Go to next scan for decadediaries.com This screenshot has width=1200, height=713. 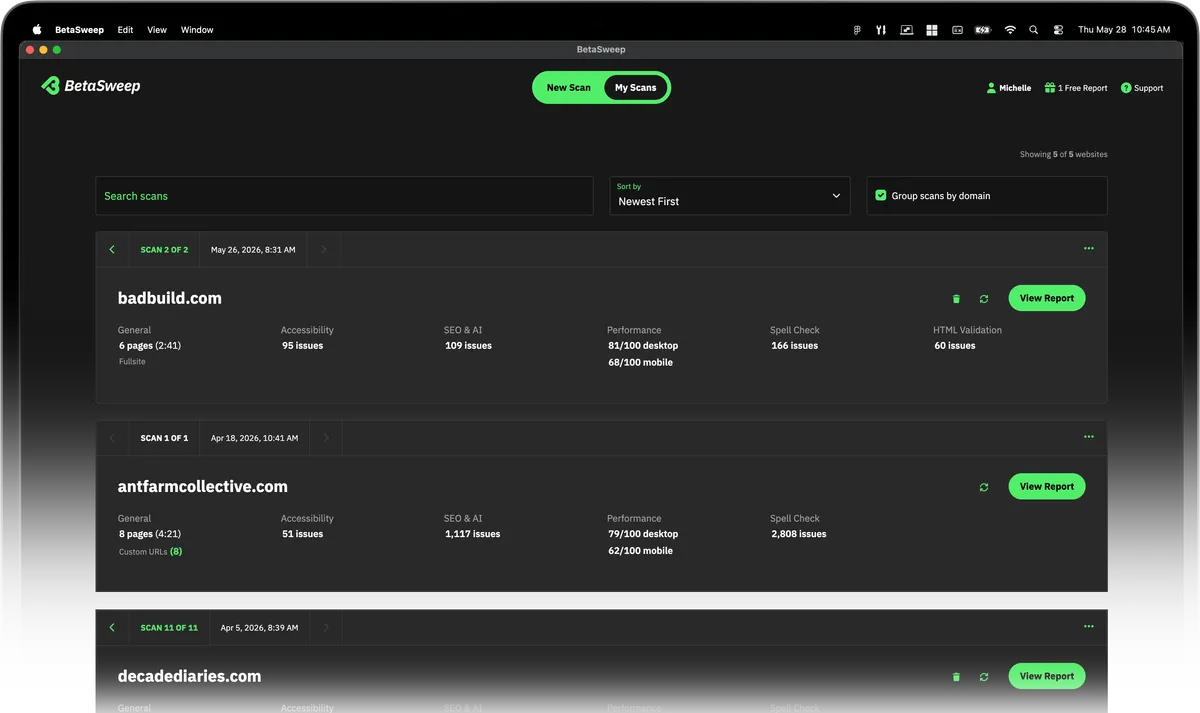click(x=324, y=628)
